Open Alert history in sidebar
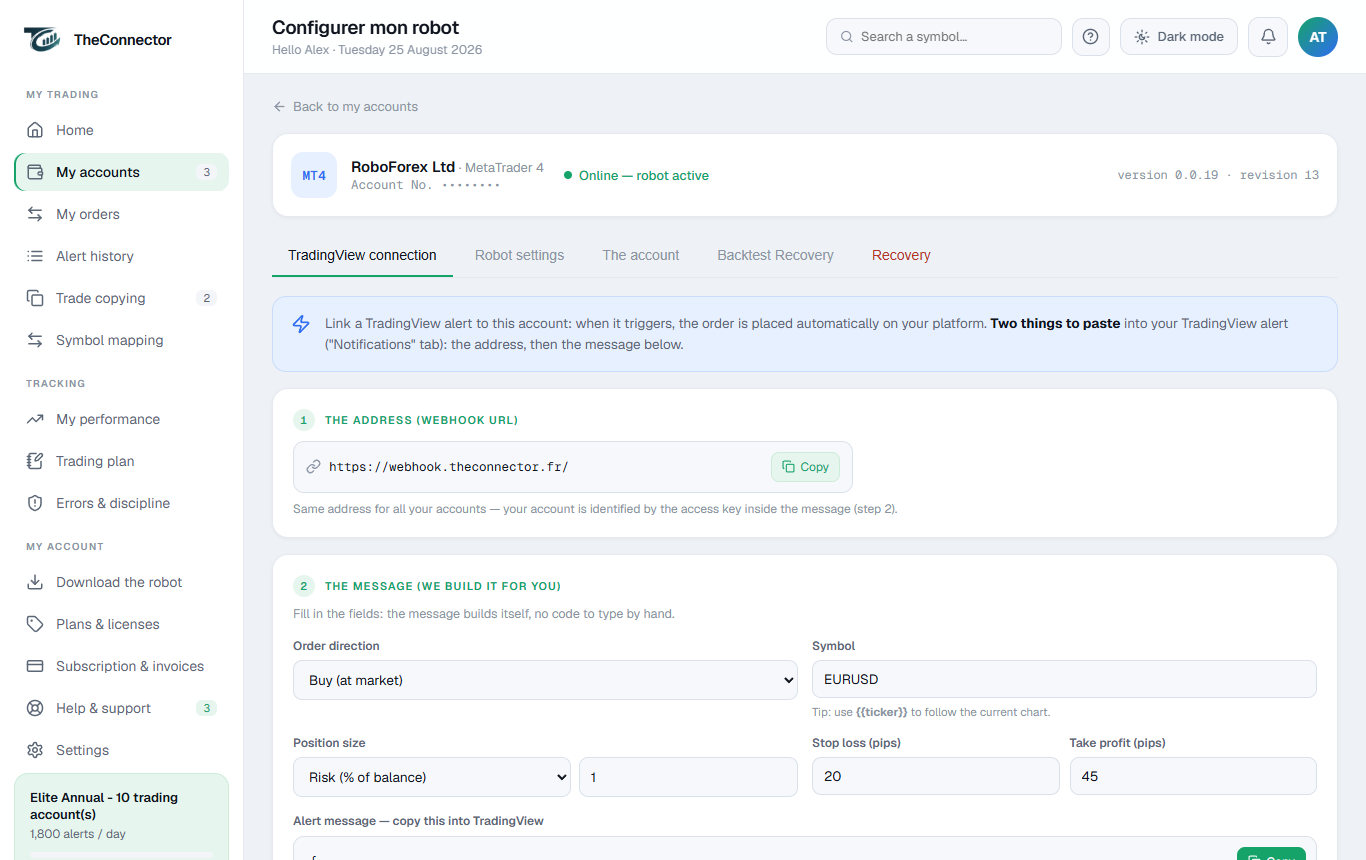The height and width of the screenshot is (860, 1366). pyautogui.click(x=121, y=256)
